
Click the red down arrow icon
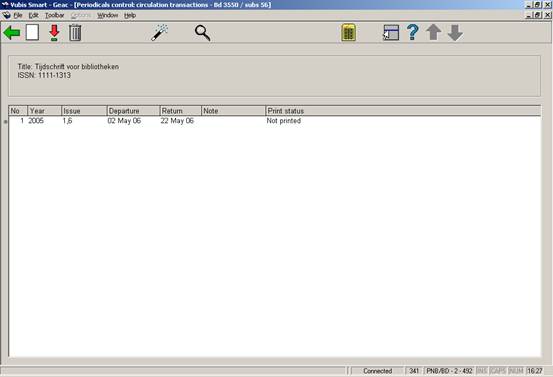tap(54, 33)
